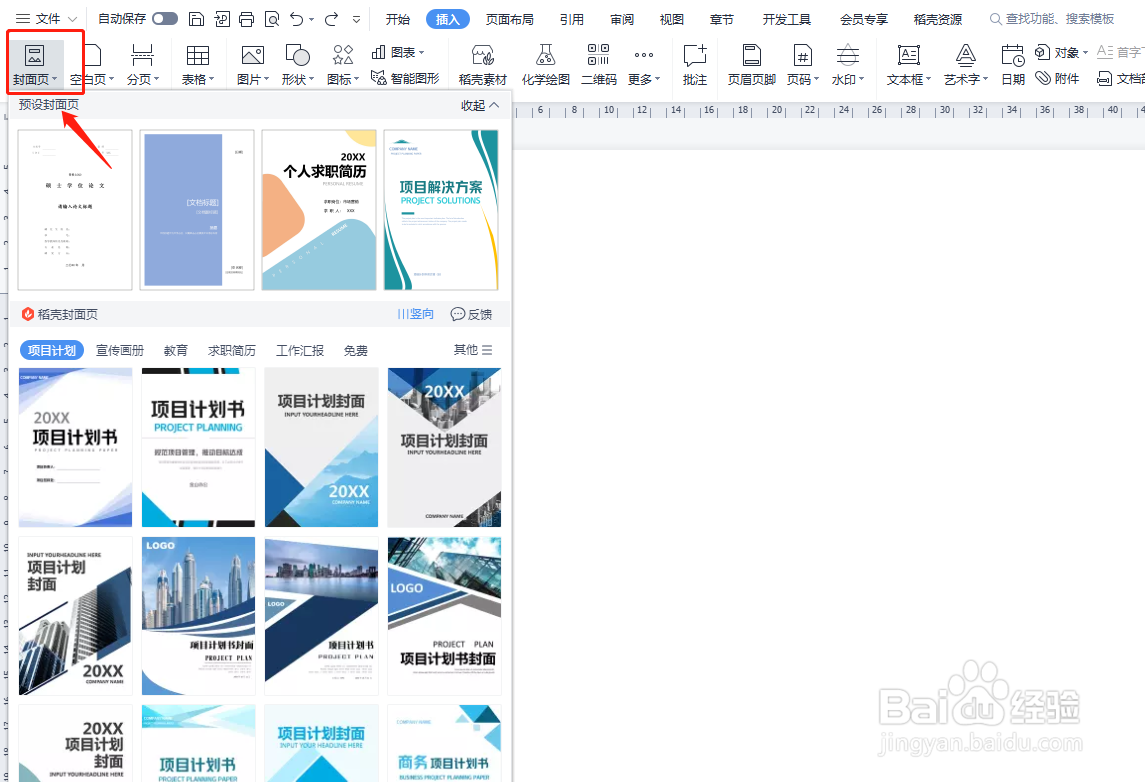
Task: Select the 工作汇报 category filter
Action: [299, 350]
